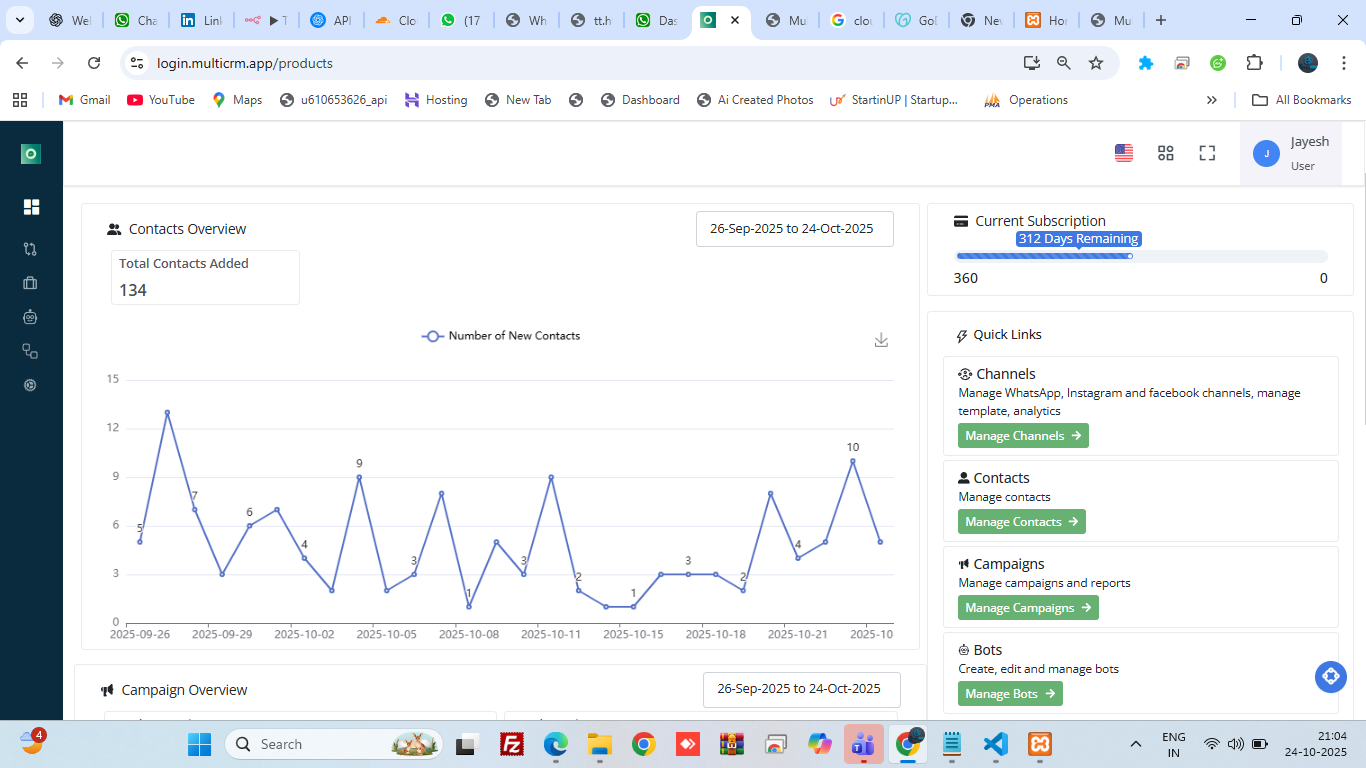Open the Campaign Overview date range selector

801,689
